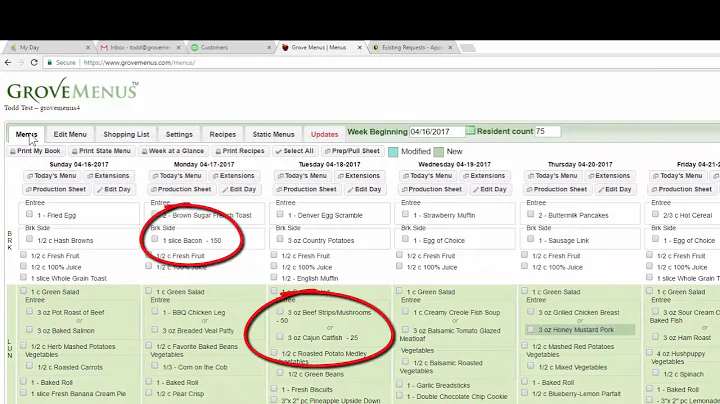Click Edit Day for Monday
The height and width of the screenshot is (404, 720).
tap(239, 189)
